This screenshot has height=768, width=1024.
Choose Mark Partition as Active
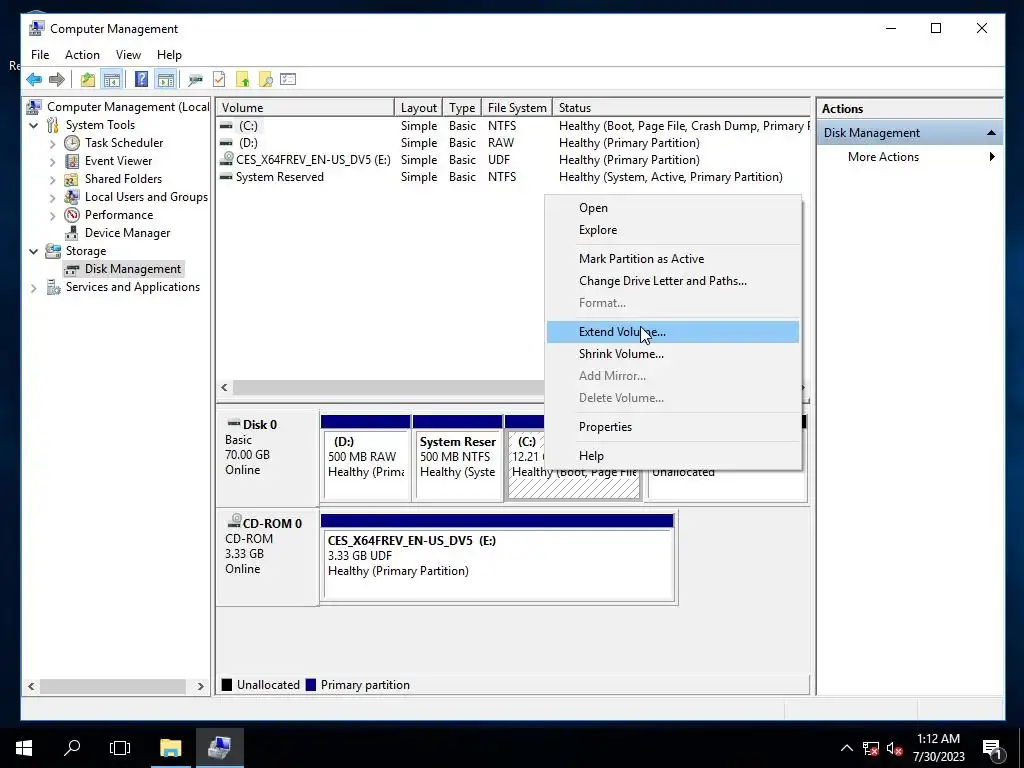pos(673,259)
